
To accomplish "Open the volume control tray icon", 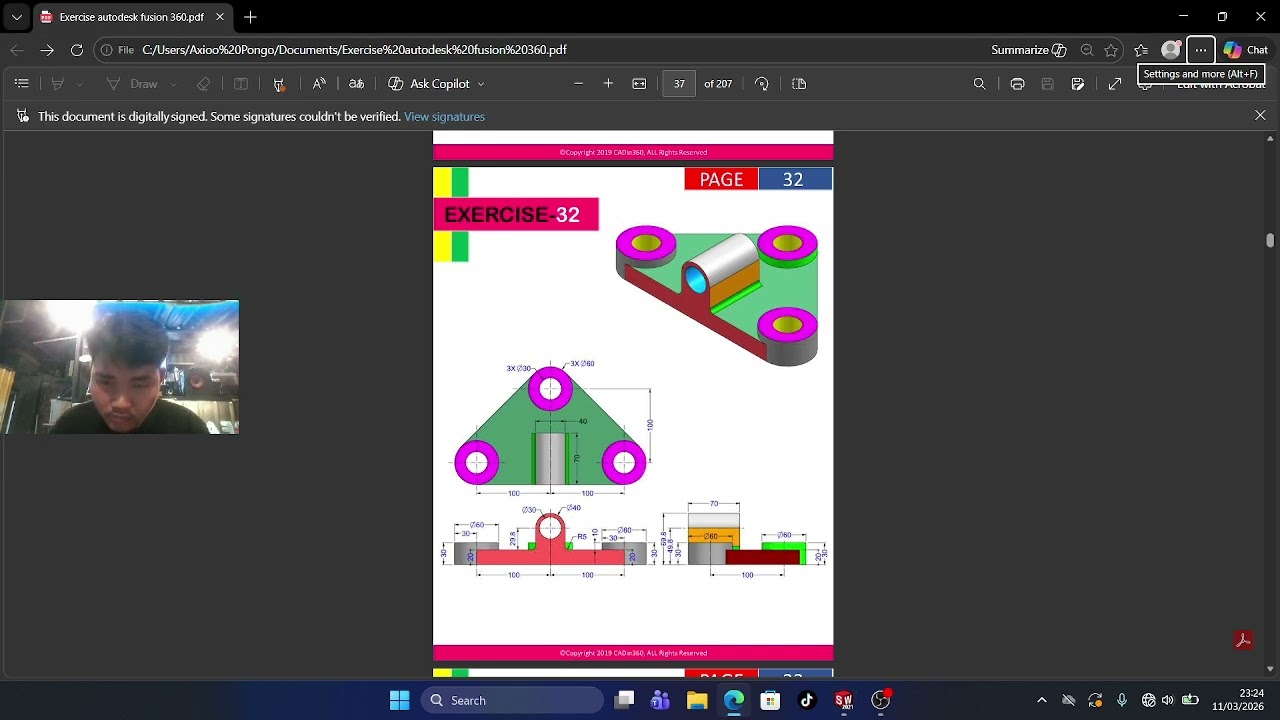I will click(1167, 701).
